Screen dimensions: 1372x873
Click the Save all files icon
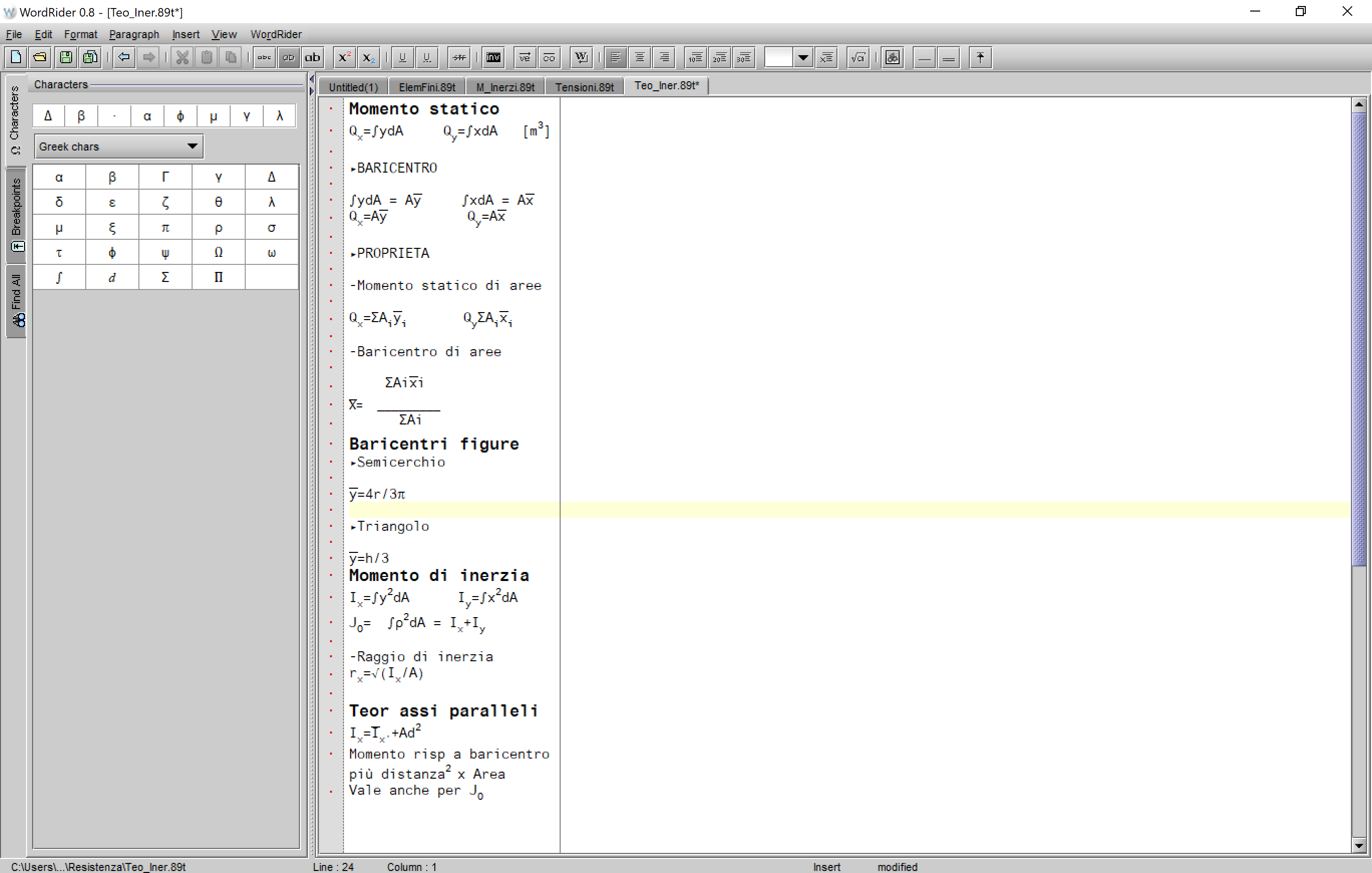pos(90,58)
